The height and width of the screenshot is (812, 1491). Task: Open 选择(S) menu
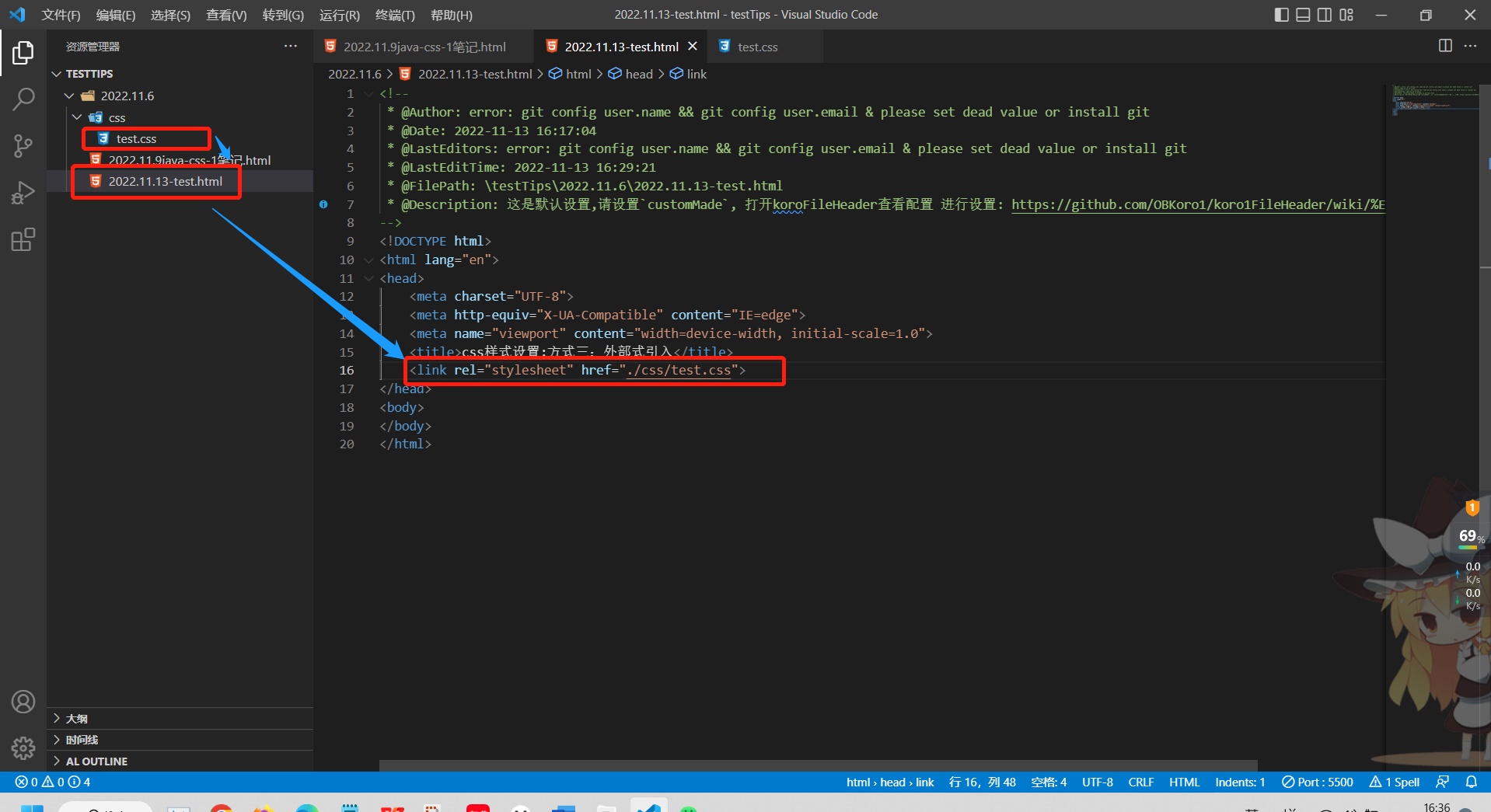coord(170,15)
